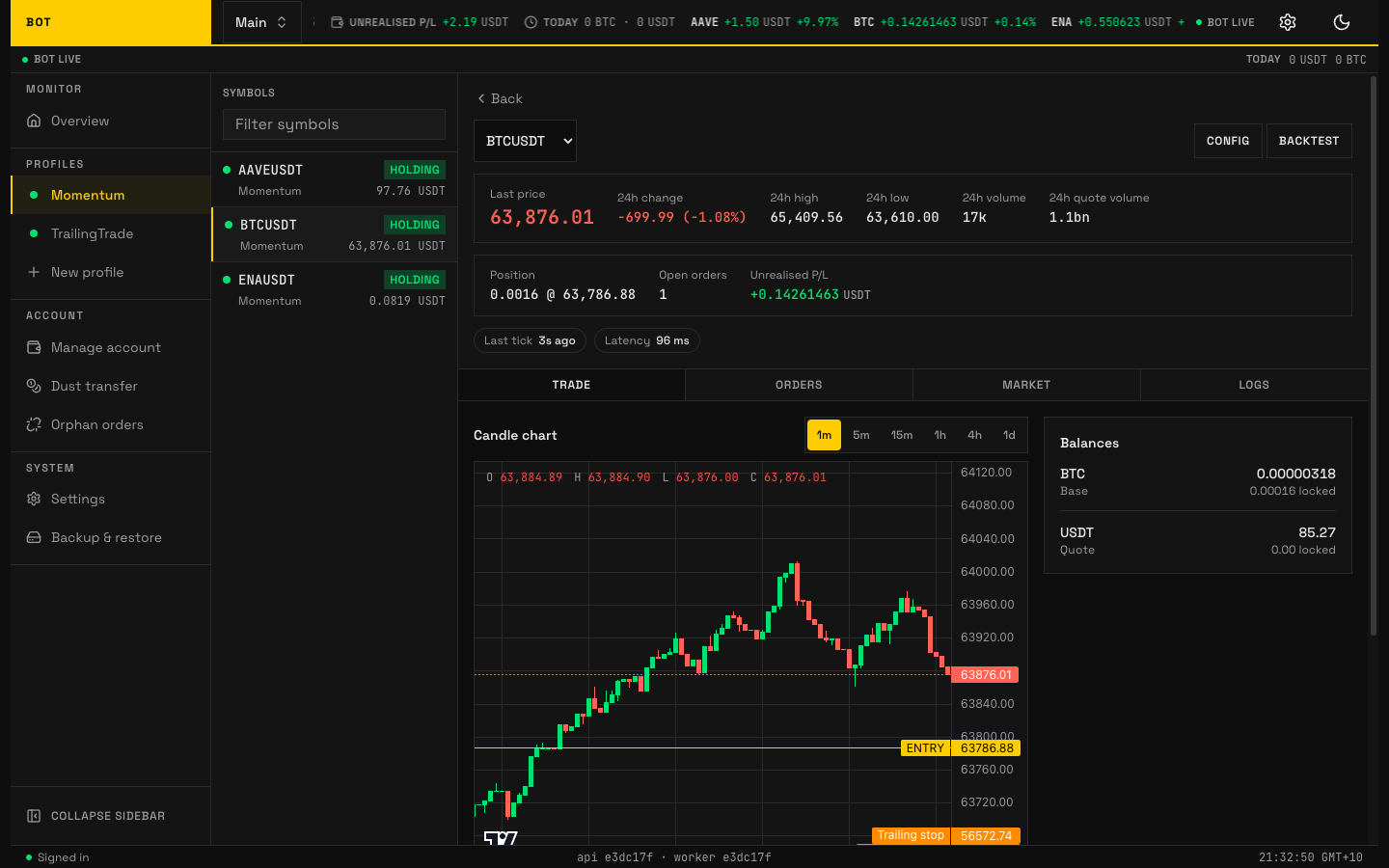Click the current price tag 63876.01
Viewport: 1389px width, 868px height.
pyautogui.click(x=986, y=675)
